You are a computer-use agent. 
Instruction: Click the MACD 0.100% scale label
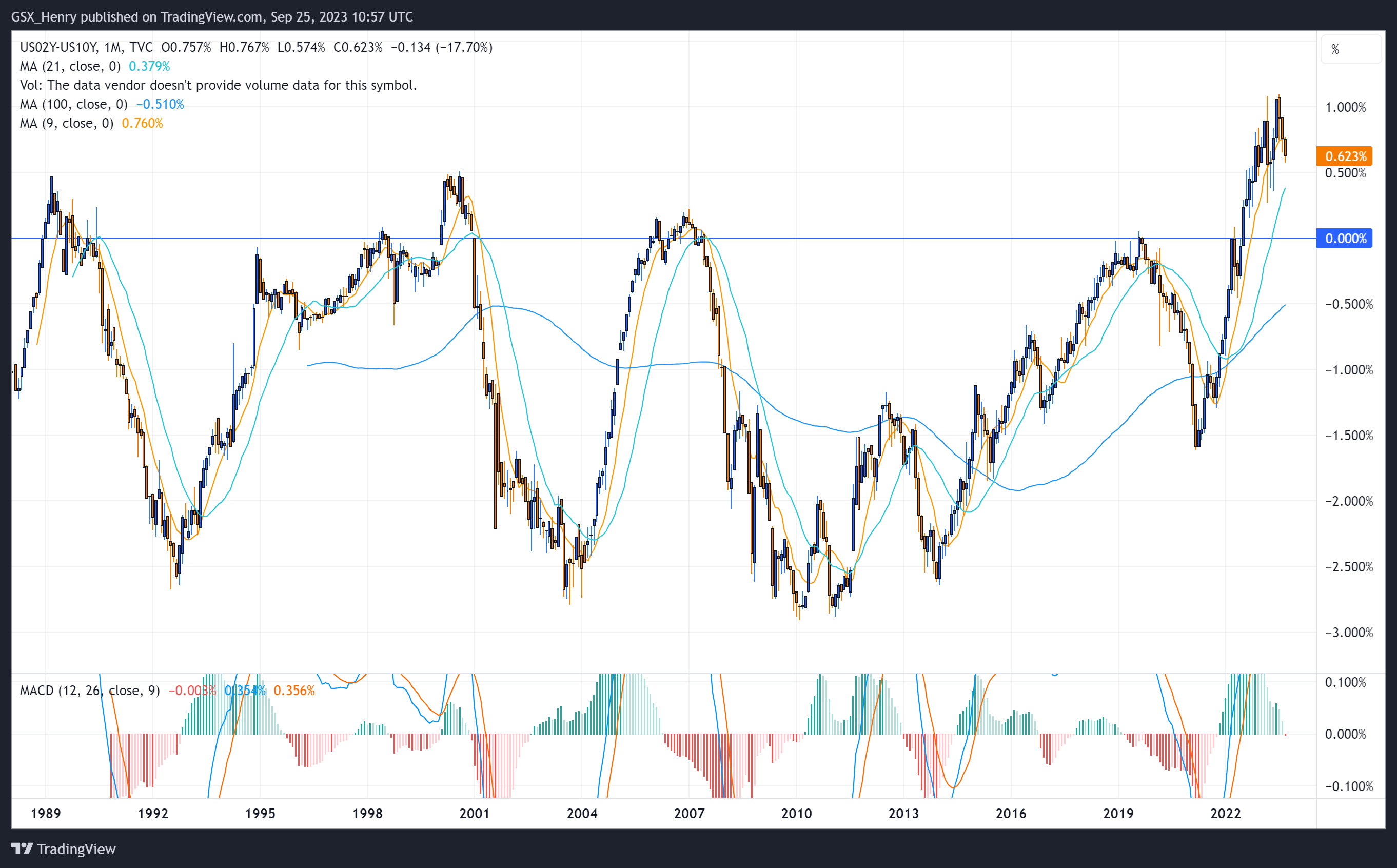point(1345,682)
